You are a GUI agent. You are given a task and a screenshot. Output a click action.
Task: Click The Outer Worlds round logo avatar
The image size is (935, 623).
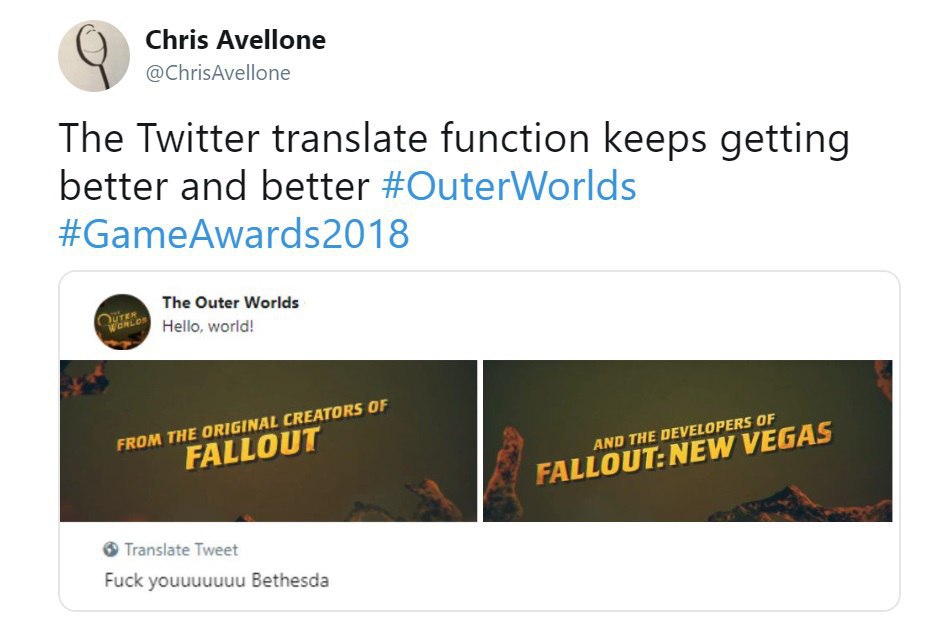(122, 321)
